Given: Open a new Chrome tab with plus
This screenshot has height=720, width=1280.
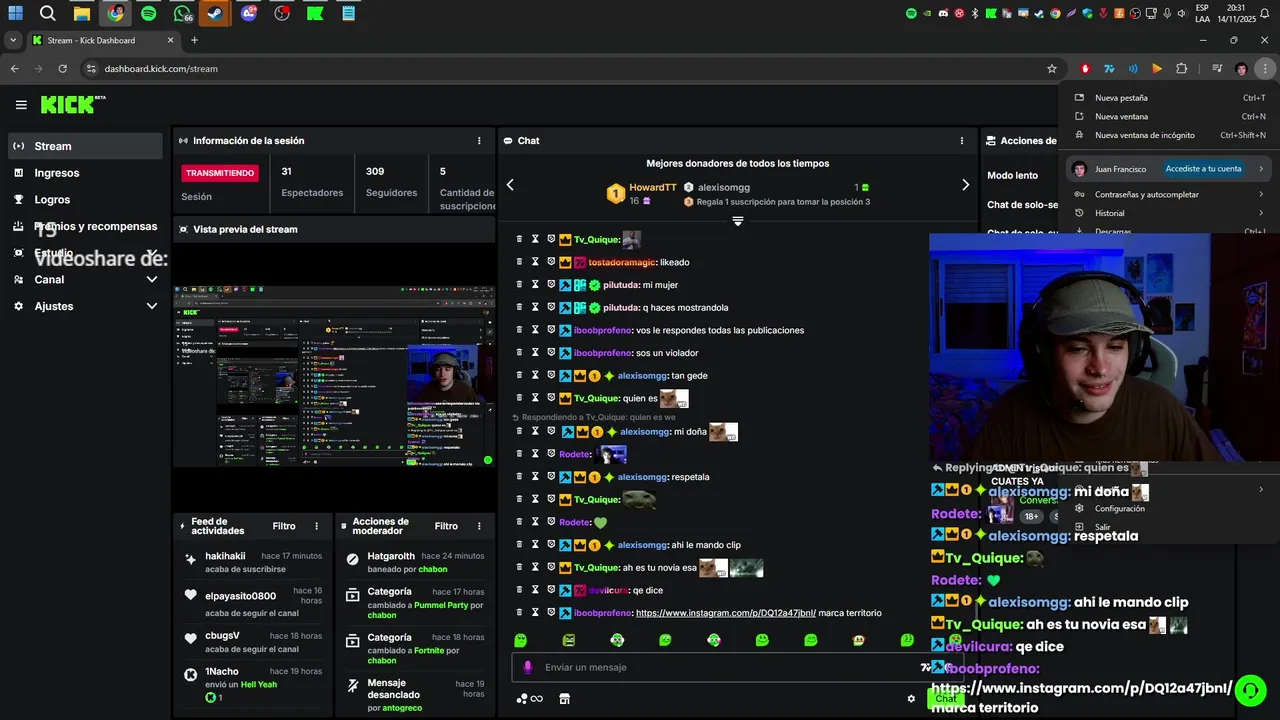Looking at the screenshot, I should [194, 40].
